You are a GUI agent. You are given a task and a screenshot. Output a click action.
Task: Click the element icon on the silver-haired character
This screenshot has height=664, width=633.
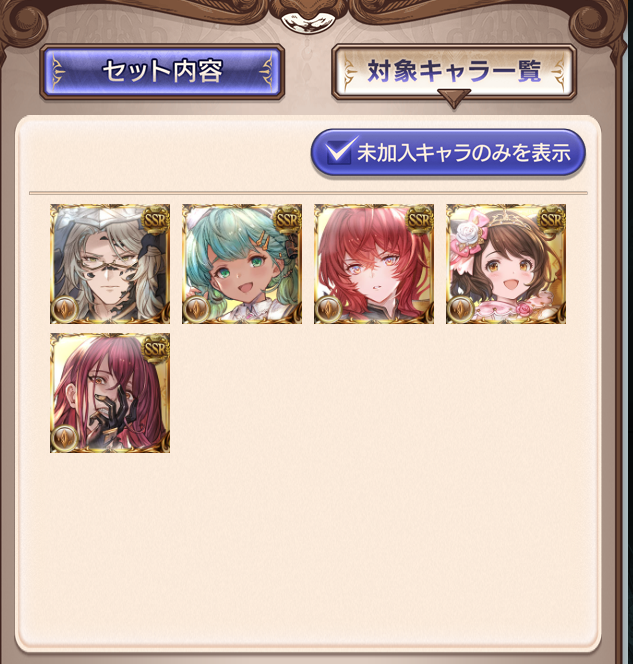pyautogui.click(x=64, y=309)
